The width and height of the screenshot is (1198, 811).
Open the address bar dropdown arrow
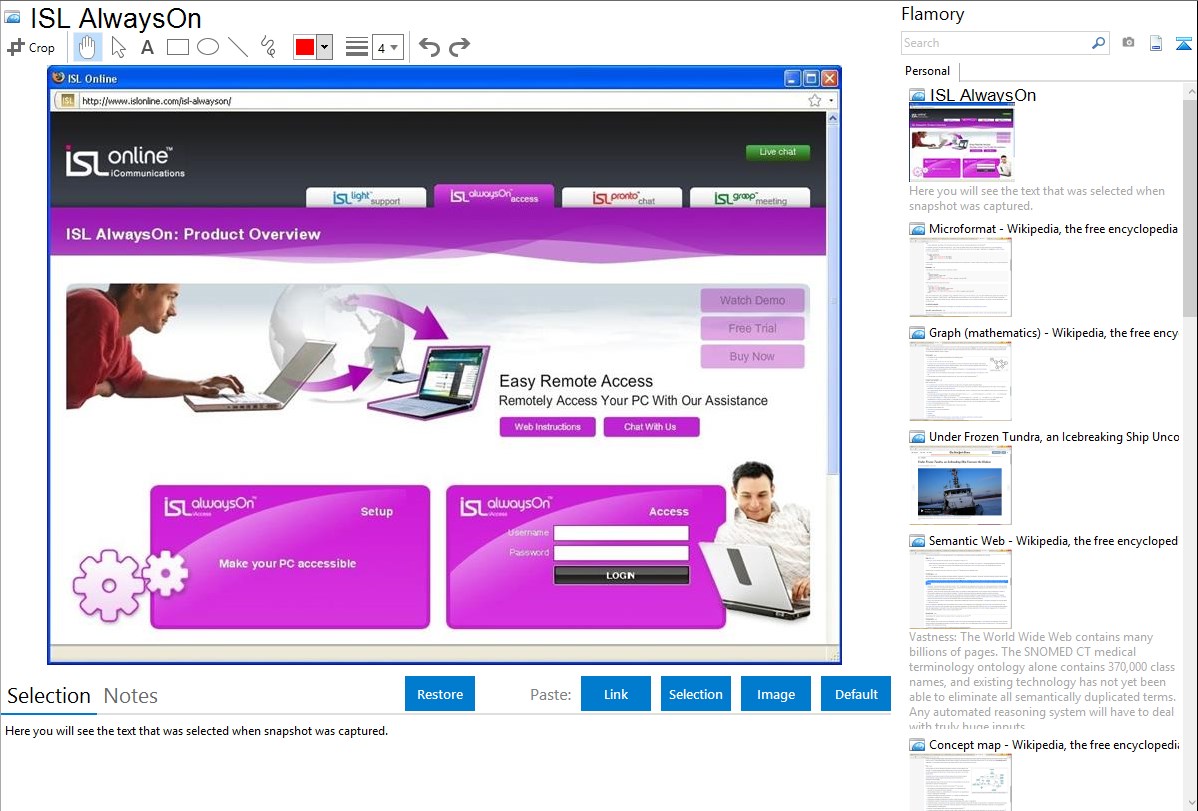point(831,100)
